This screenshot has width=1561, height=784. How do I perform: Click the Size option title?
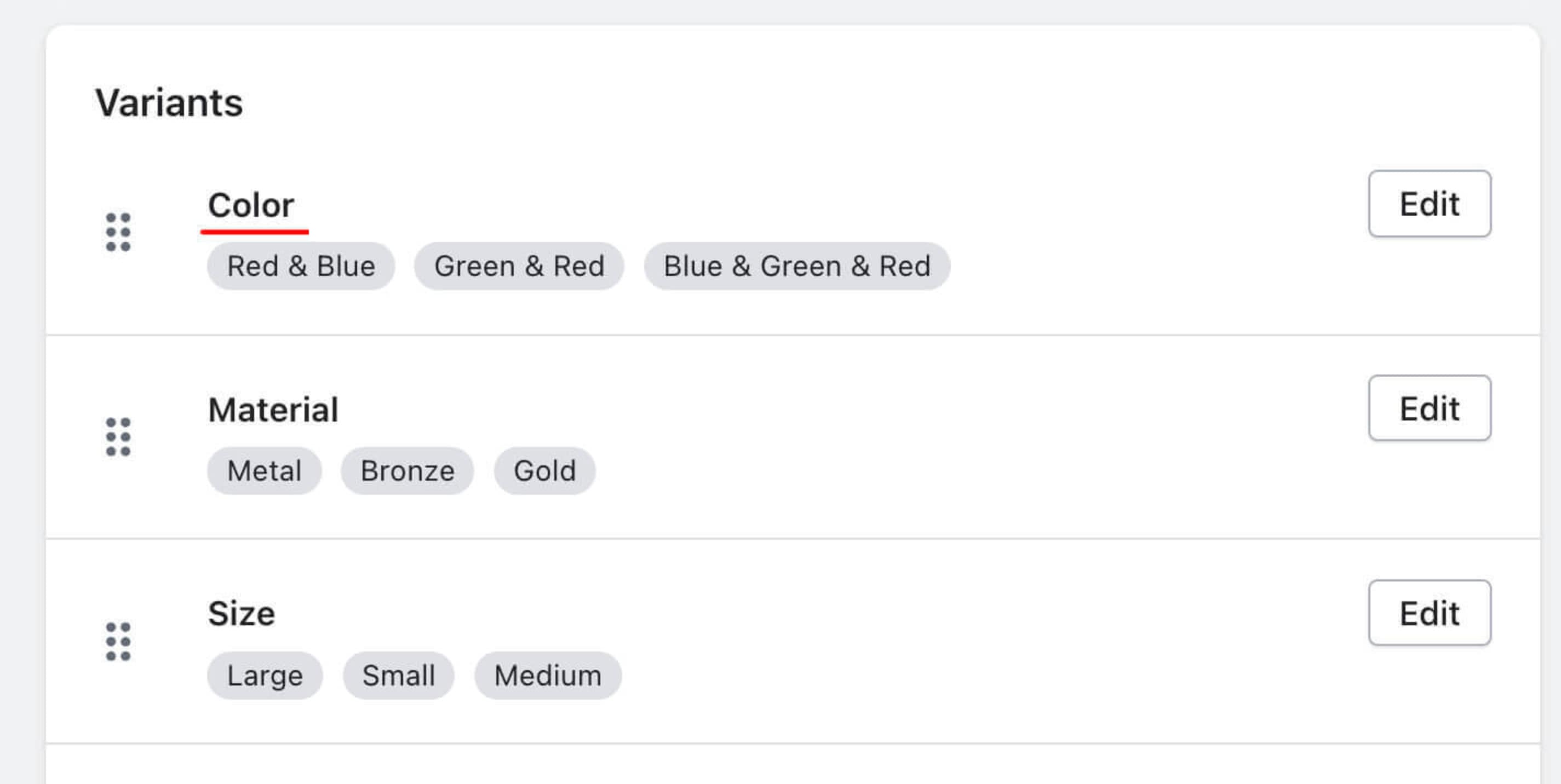point(241,613)
